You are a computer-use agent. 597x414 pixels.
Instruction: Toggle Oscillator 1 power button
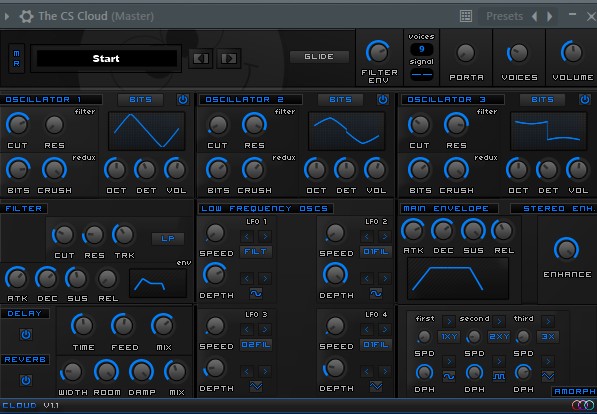coord(183,99)
